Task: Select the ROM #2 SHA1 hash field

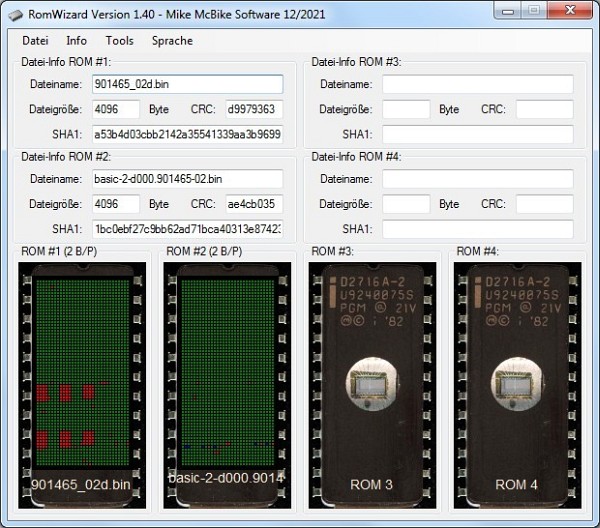Action: [x=186, y=229]
